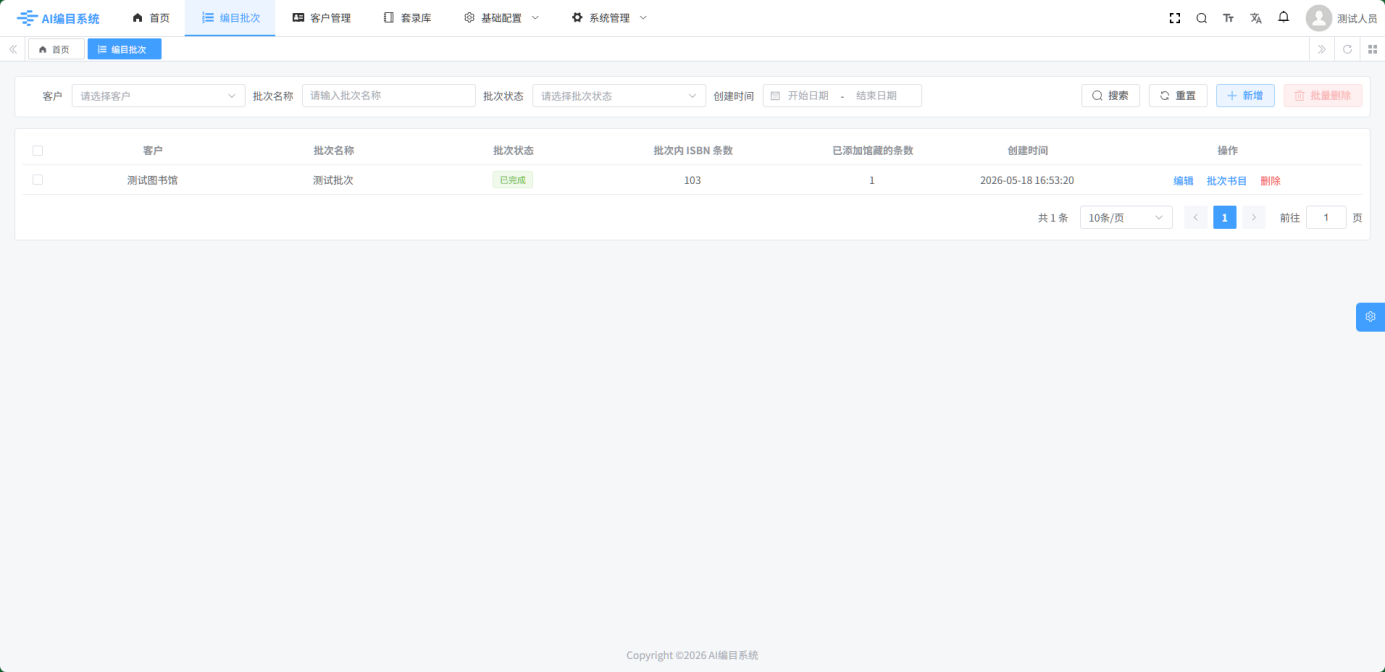This screenshot has height=672, width=1385.
Task: Expand the 基础配置 menu
Action: [501, 18]
